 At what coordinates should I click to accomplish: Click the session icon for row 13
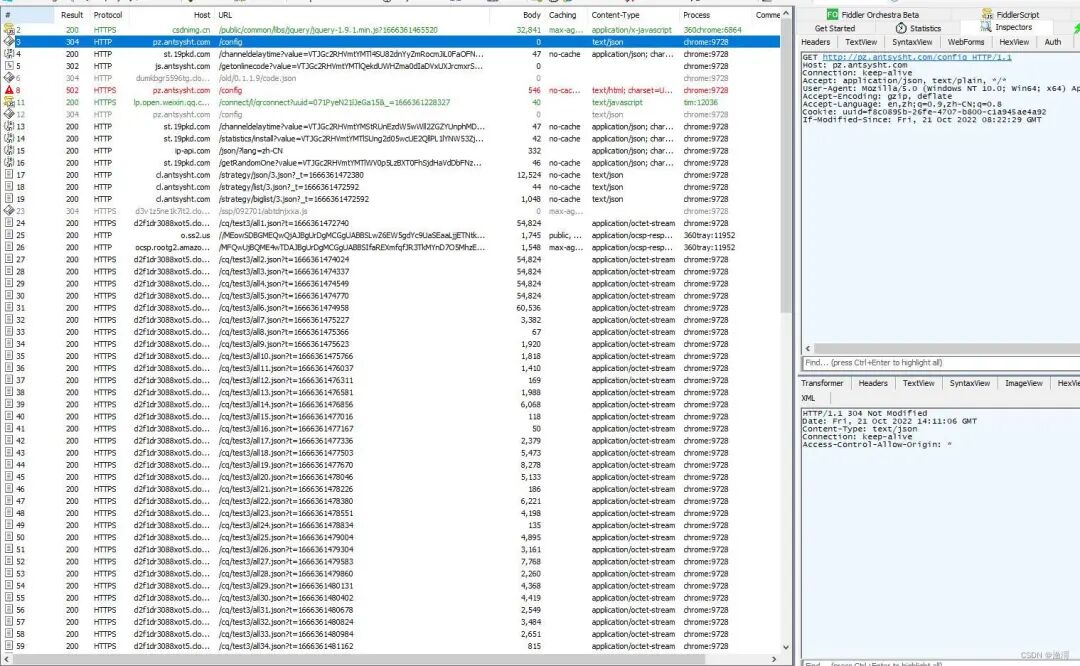tap(9, 127)
